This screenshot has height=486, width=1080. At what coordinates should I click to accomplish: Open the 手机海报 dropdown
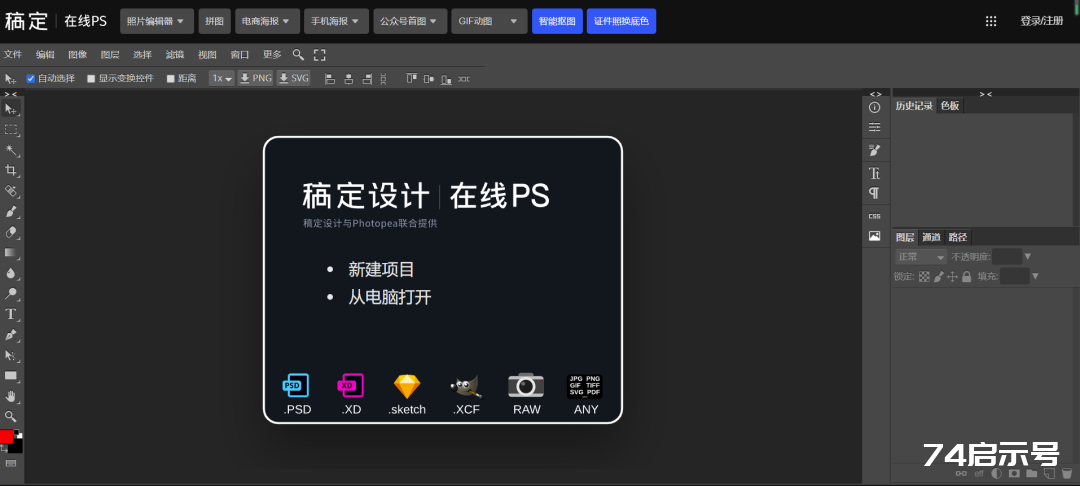pos(336,21)
